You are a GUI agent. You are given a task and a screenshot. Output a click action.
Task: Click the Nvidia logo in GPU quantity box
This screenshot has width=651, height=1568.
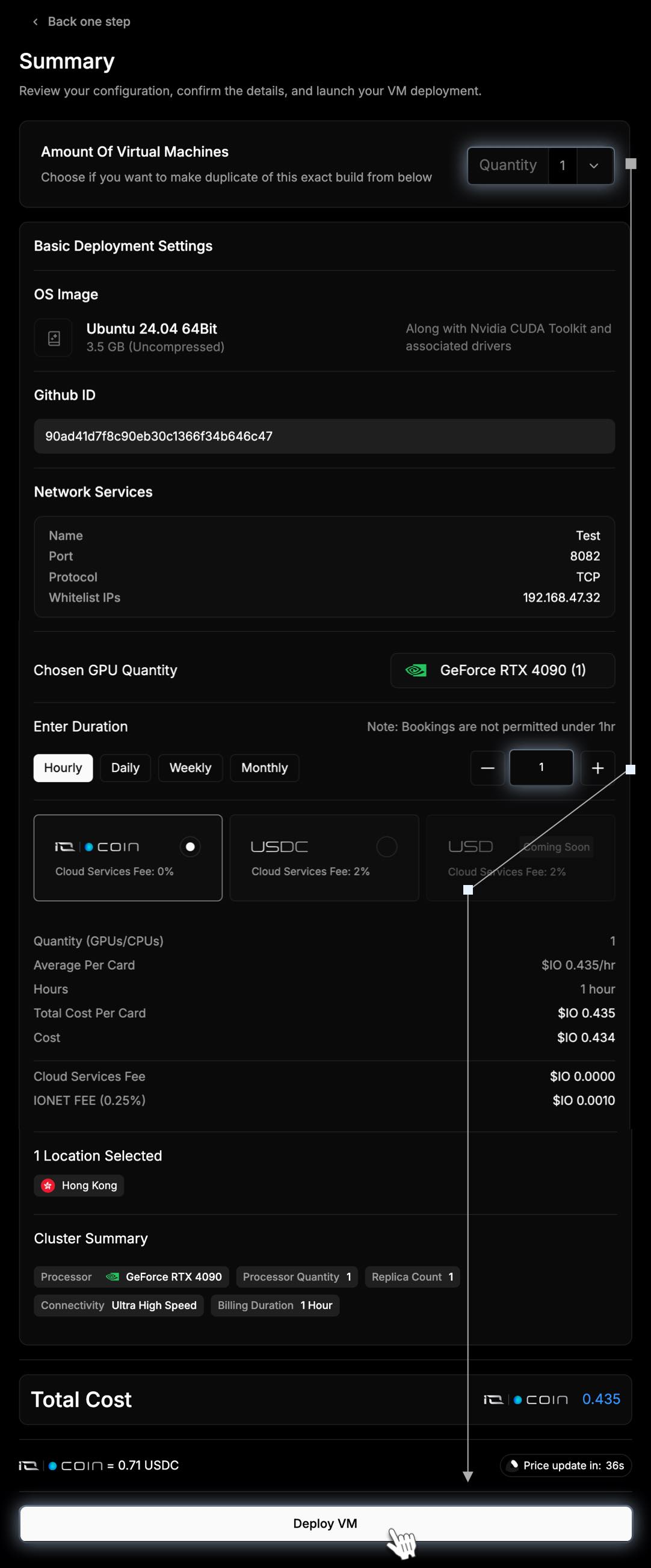tap(416, 670)
